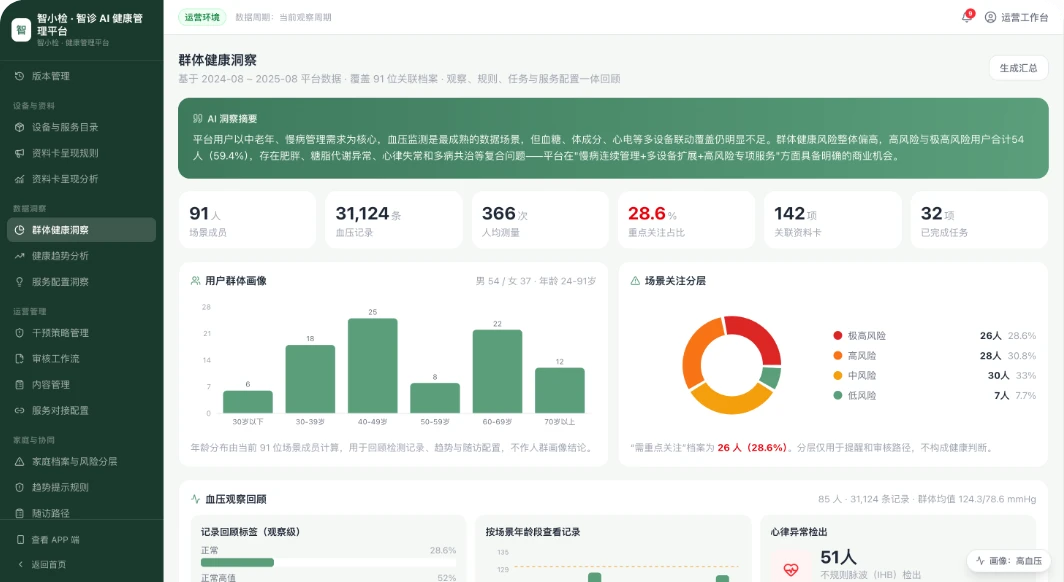Click the 画像：高血压 floating button

point(1008,560)
